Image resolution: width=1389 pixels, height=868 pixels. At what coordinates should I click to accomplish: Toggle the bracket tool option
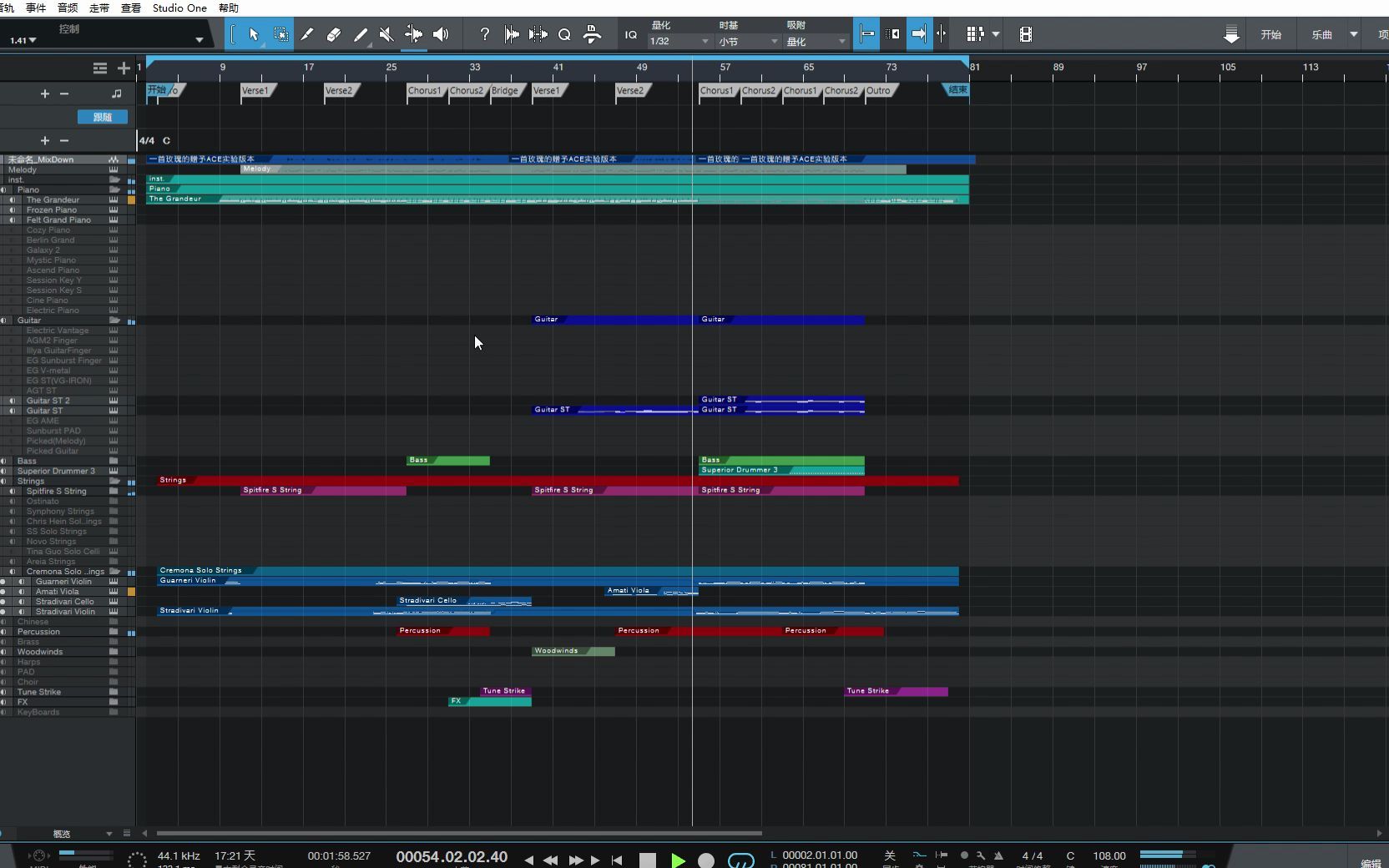pos(232,34)
